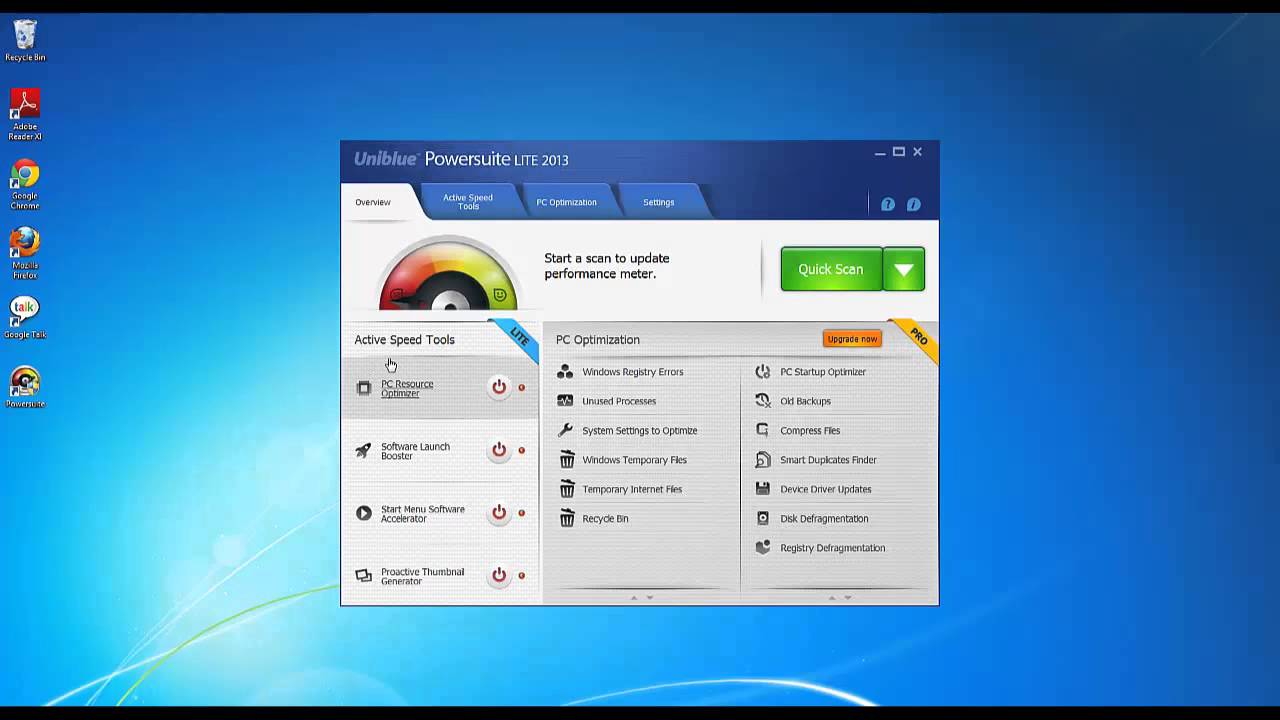Click Disk Defragmentation text

pos(824,519)
